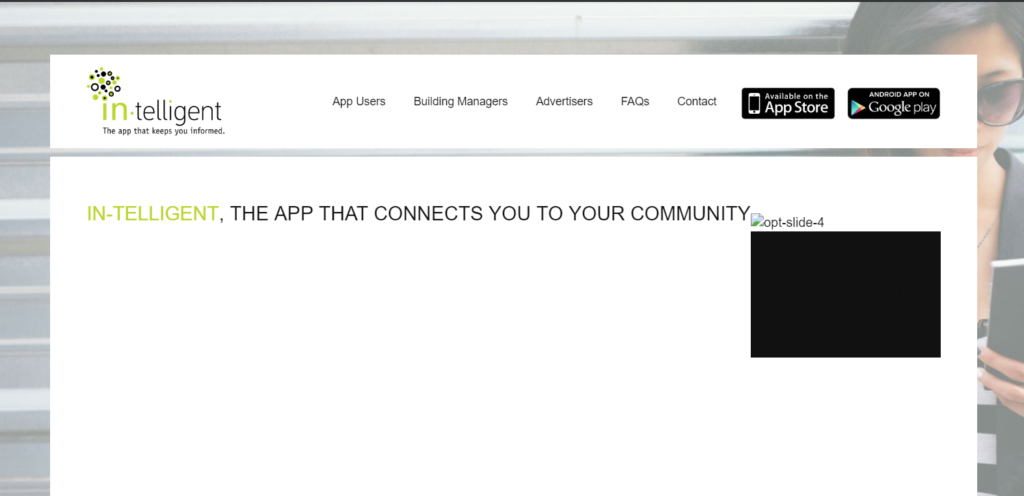Open the Contact page

tap(697, 101)
